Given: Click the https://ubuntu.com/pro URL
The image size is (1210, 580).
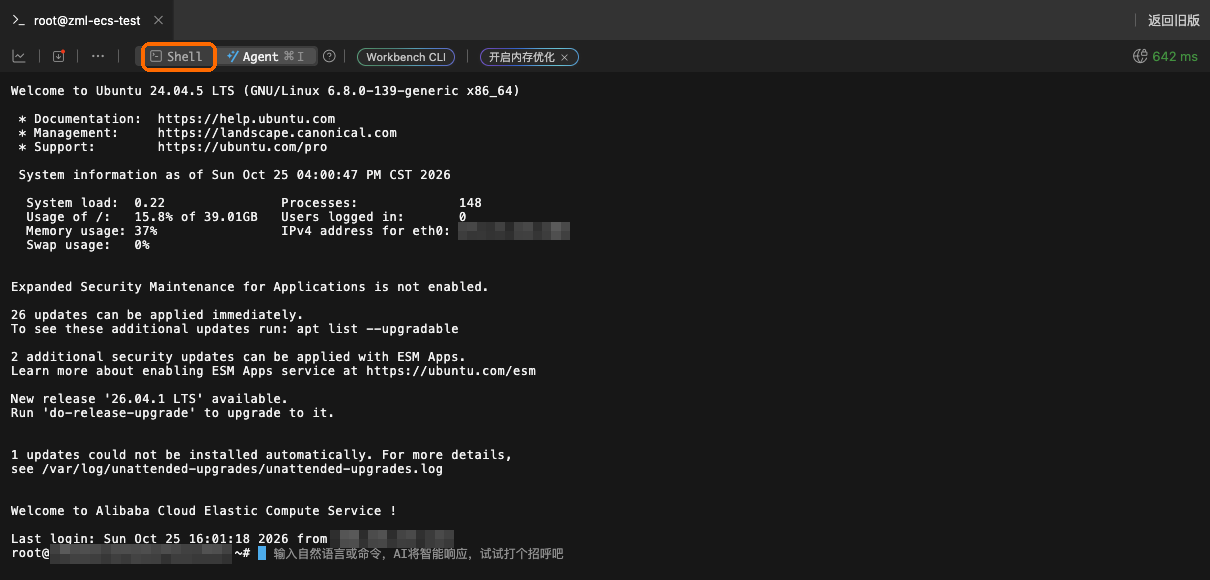Looking at the screenshot, I should (x=242, y=147).
